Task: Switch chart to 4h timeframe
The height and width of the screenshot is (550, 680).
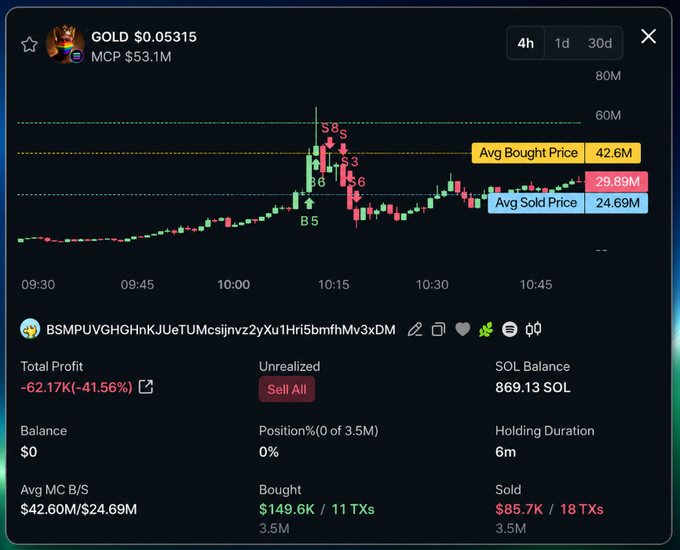Action: 526,43
